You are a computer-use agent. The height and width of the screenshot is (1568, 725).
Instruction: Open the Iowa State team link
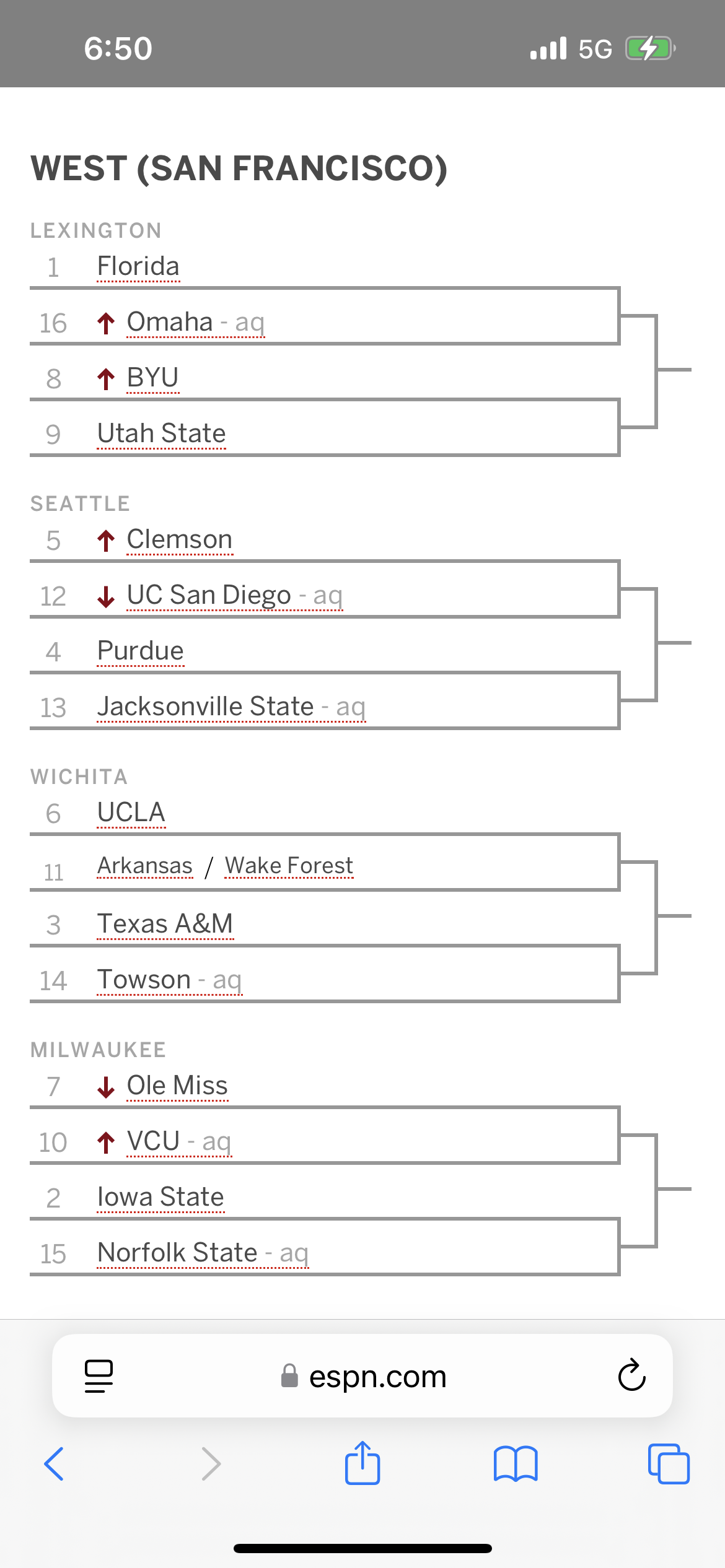[160, 1197]
